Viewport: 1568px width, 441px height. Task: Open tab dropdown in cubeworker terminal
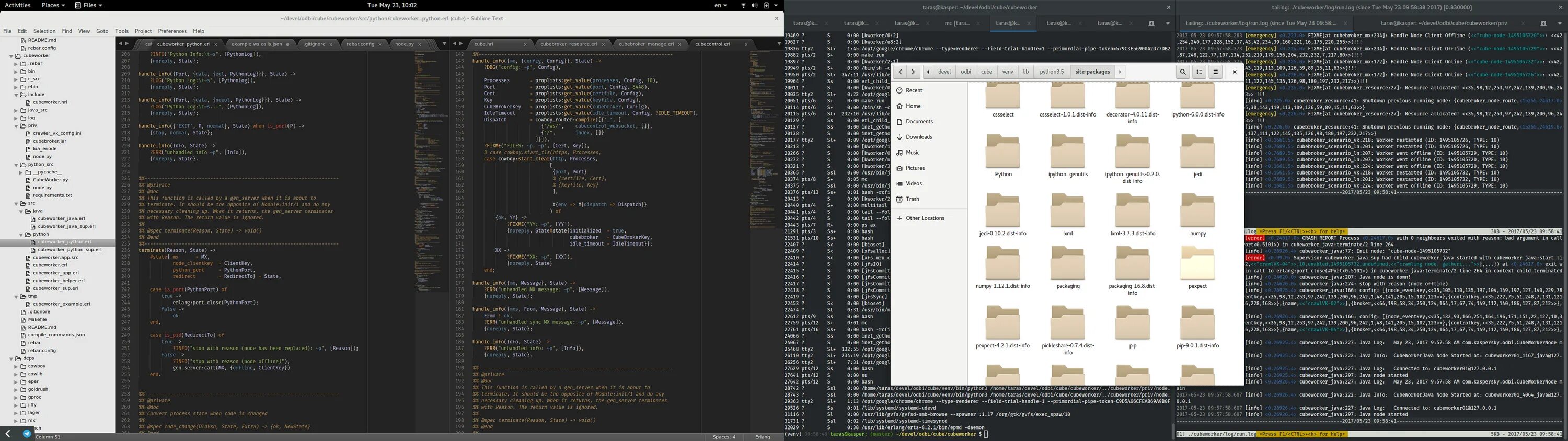pyautogui.click(x=1168, y=23)
